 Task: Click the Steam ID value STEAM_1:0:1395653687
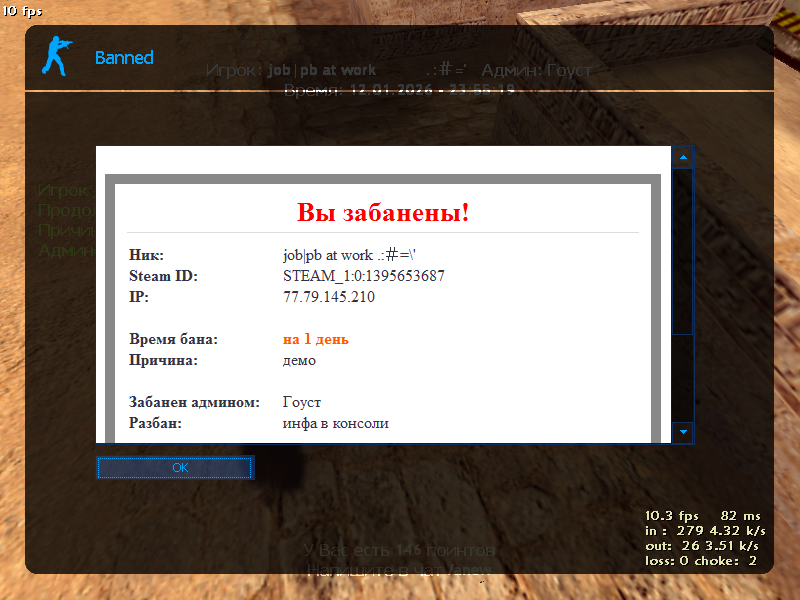point(364,276)
